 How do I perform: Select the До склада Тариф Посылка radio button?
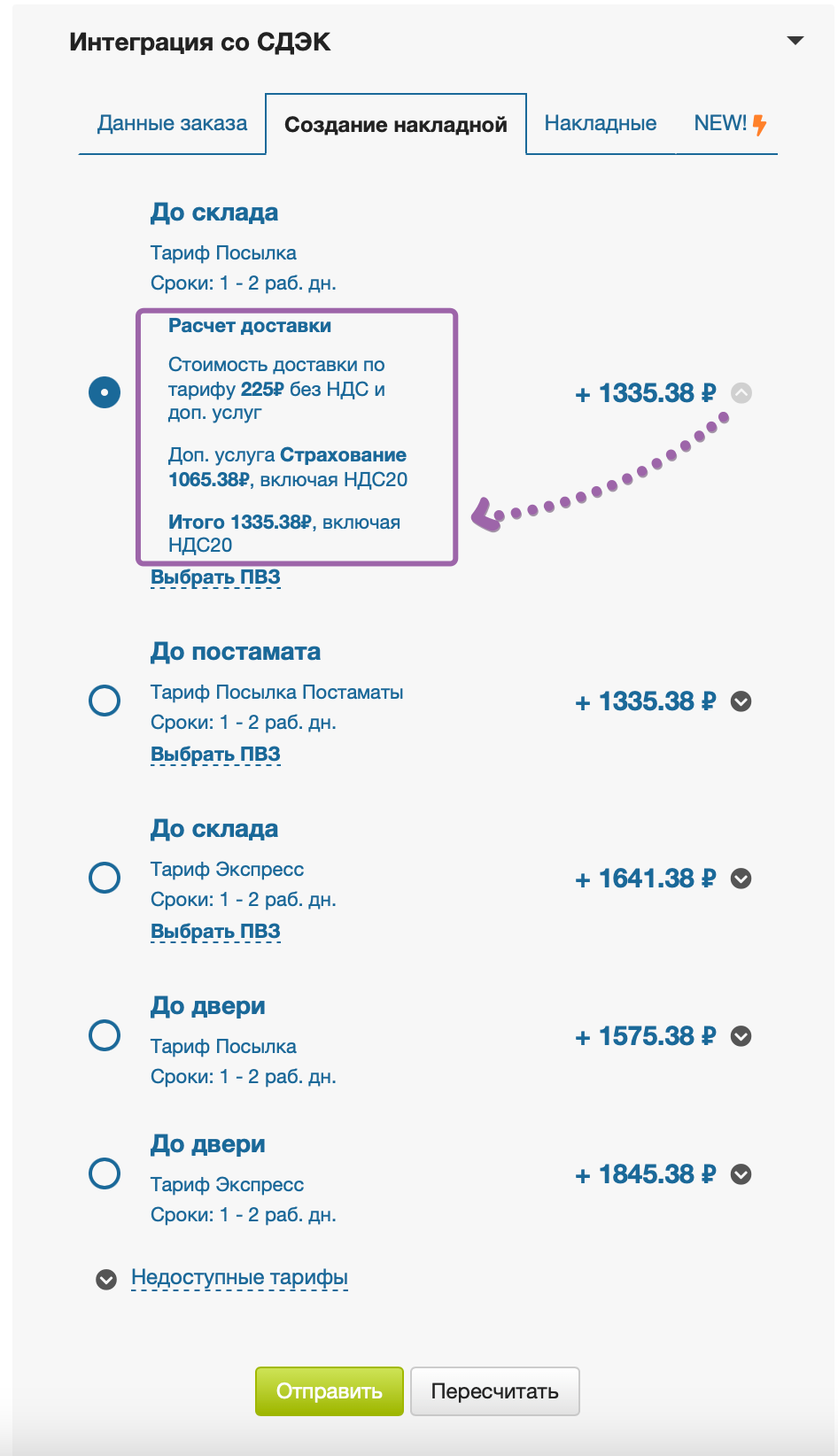105,392
